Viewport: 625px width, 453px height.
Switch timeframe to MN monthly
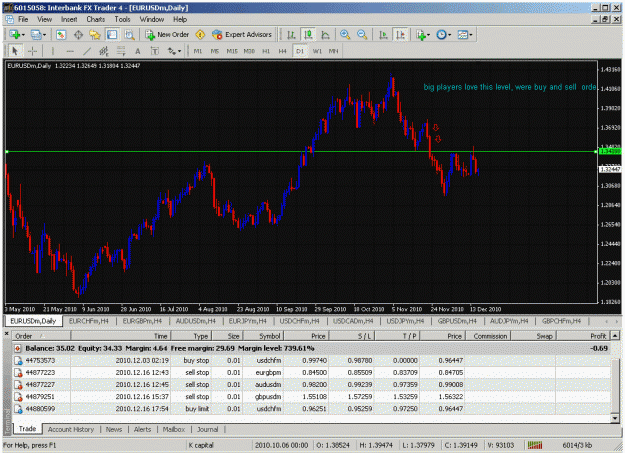(x=334, y=51)
